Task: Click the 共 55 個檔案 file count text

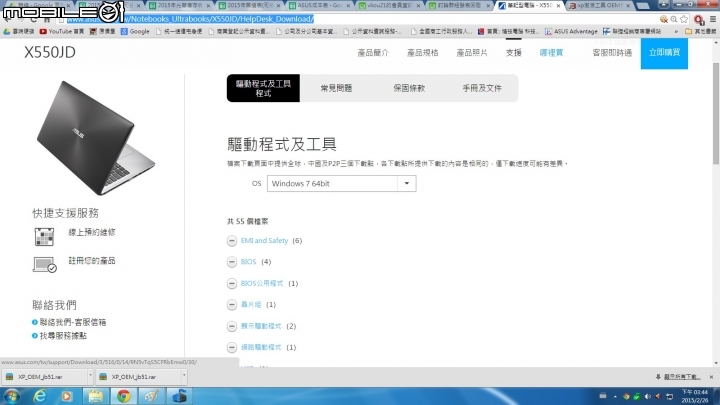Action: pos(248,221)
